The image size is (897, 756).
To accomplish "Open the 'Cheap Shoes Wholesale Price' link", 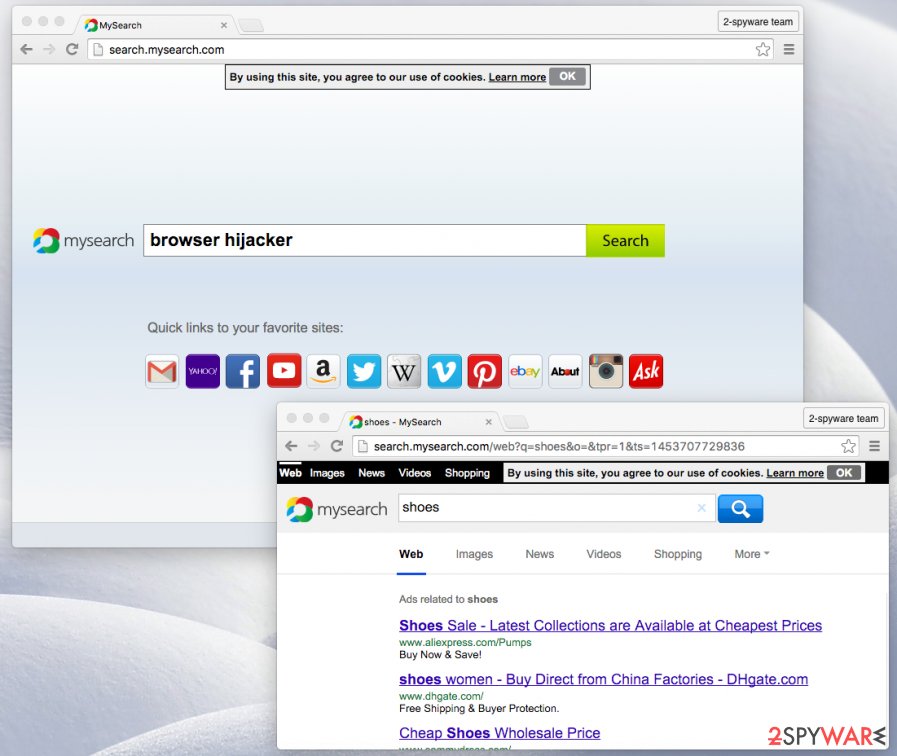I will point(499,733).
